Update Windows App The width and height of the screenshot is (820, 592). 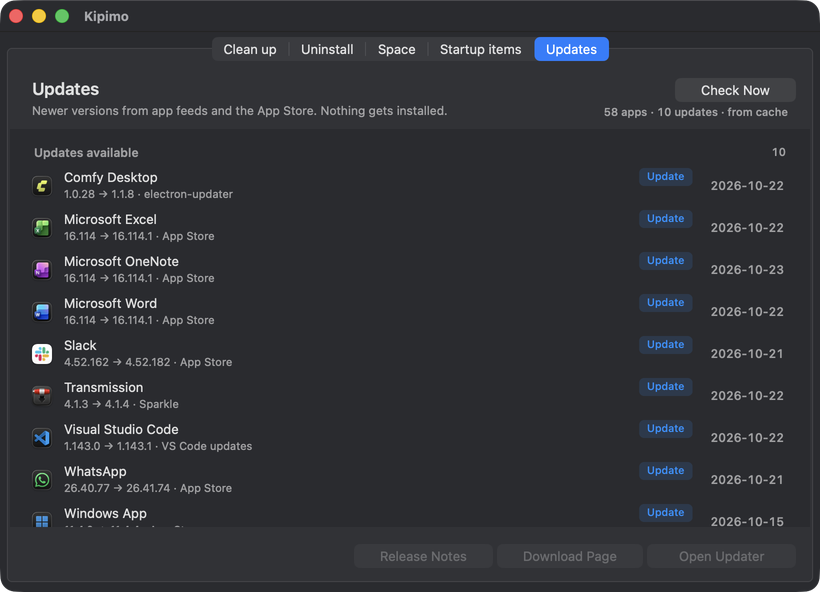665,513
